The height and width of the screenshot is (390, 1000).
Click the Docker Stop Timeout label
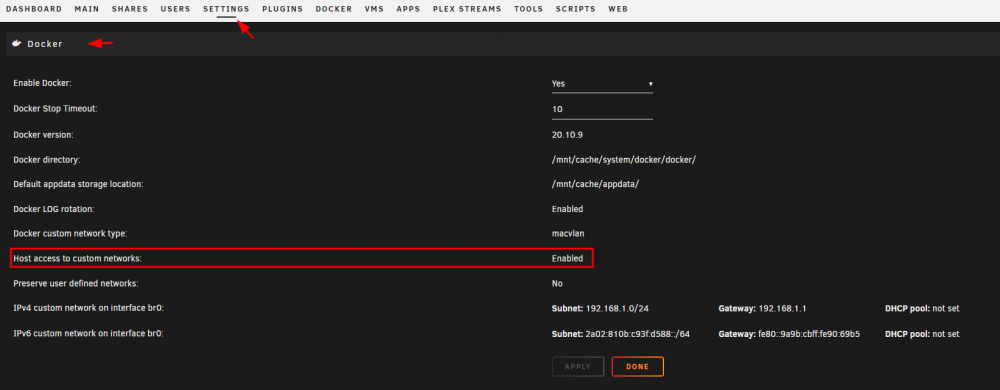55,109
